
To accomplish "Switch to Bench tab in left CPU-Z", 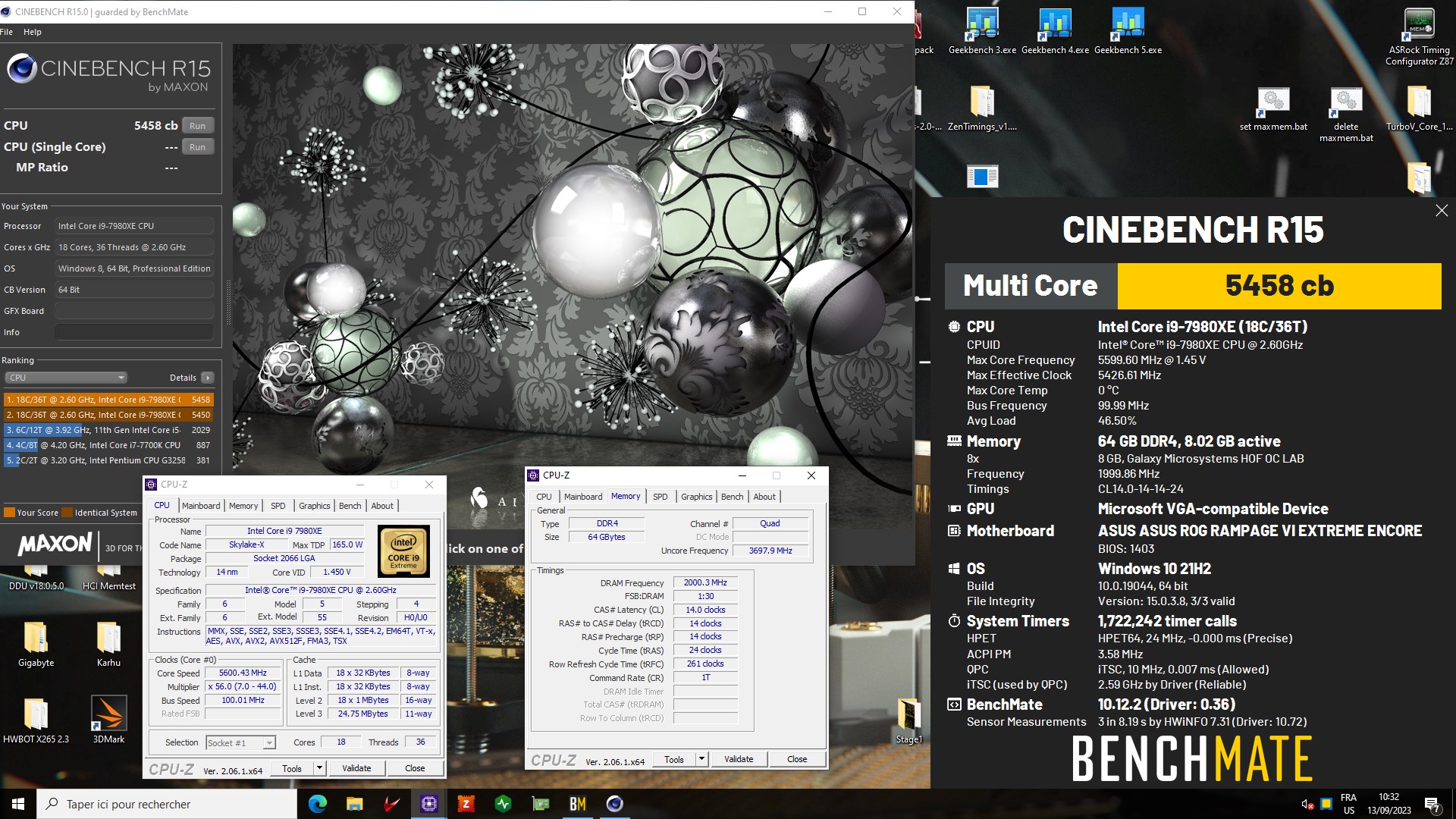I will coord(350,506).
